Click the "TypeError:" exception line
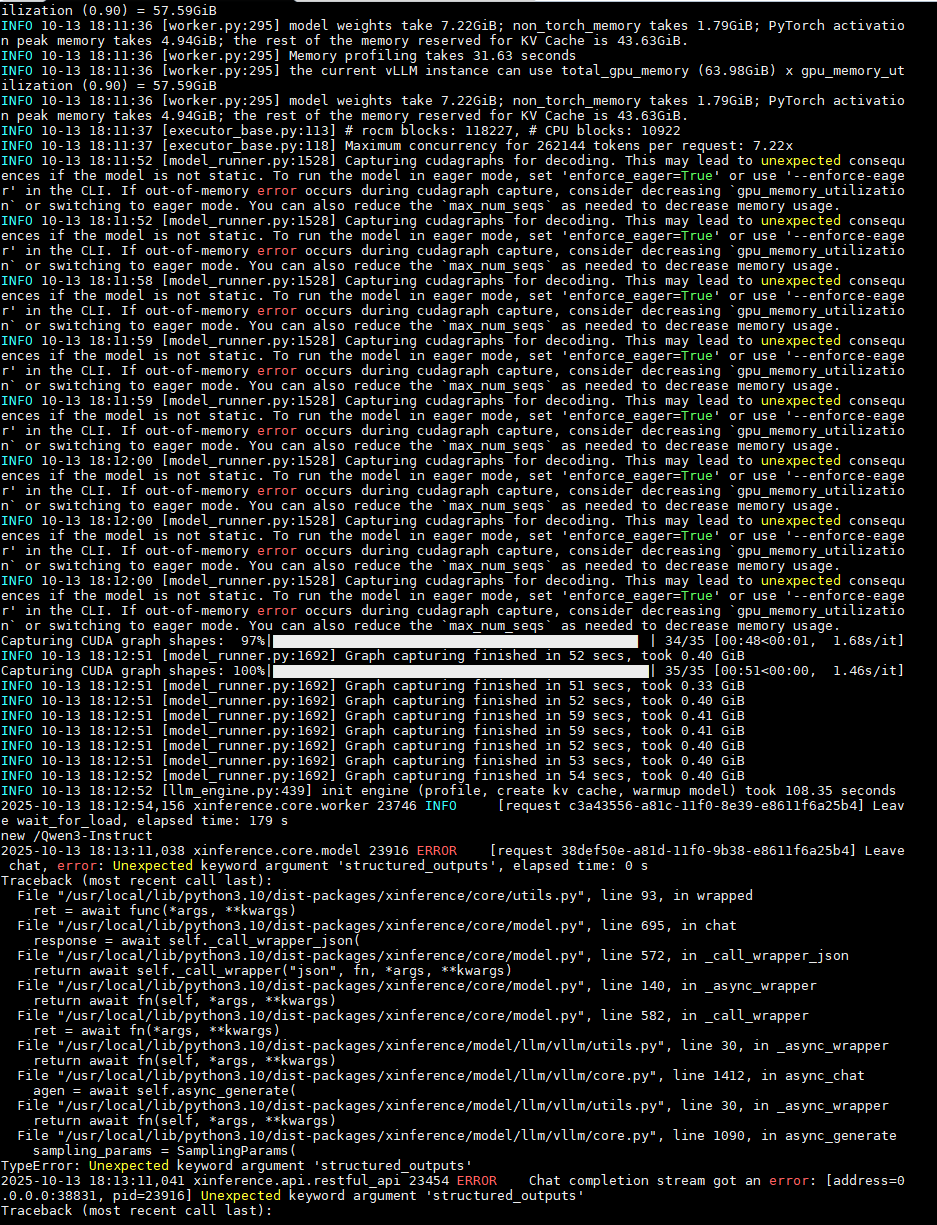 coord(236,1166)
